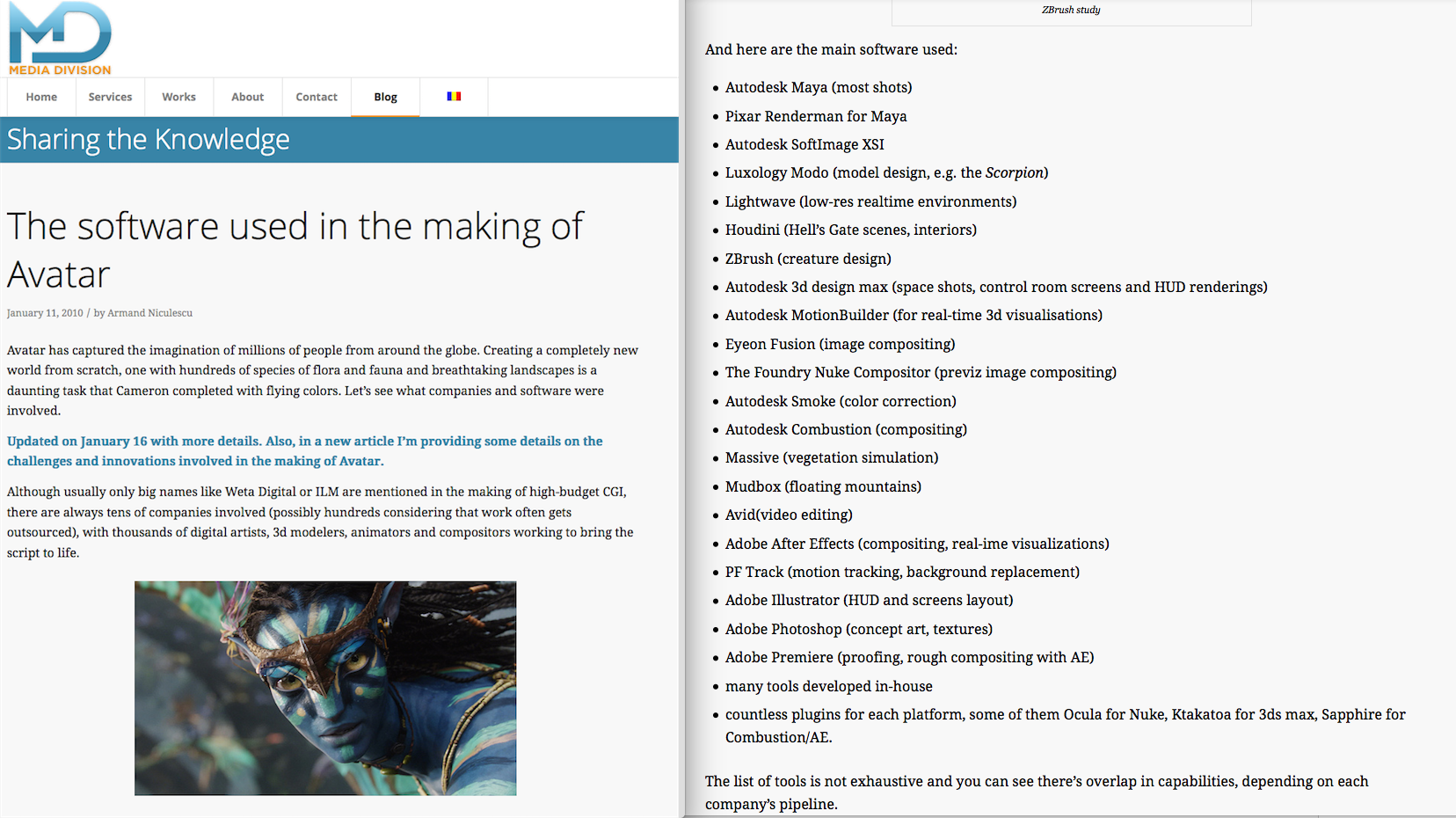The width and height of the screenshot is (1456, 818).
Task: Click the Adobe Photoshop item
Action: point(859,629)
